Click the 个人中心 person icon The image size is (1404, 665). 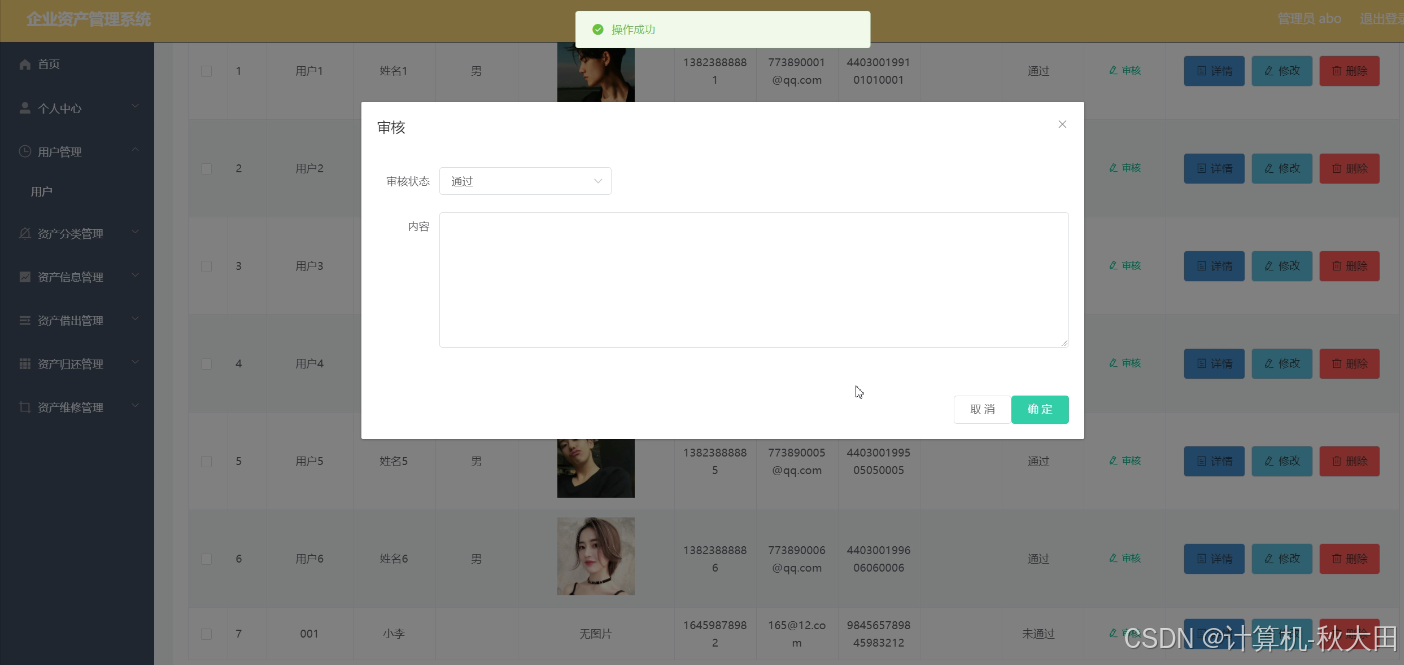pyautogui.click(x=25, y=108)
